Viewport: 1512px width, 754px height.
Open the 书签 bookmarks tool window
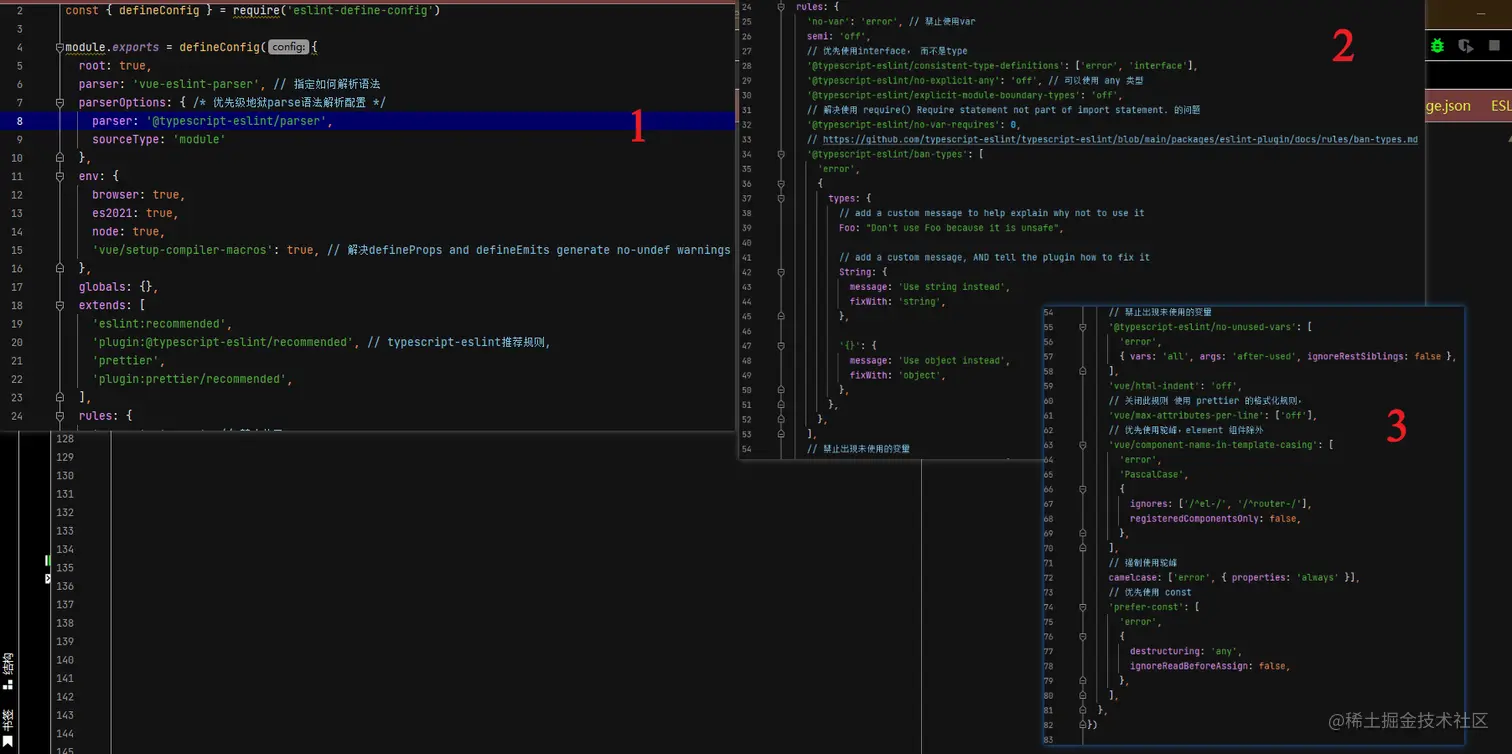pyautogui.click(x=8, y=729)
